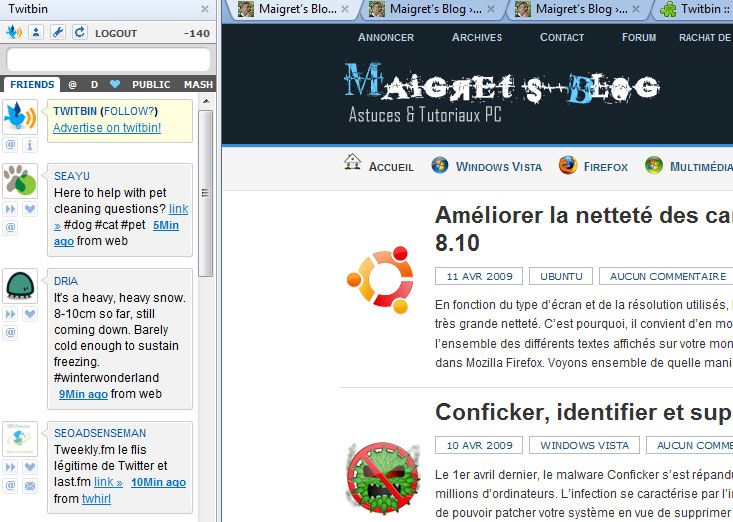Open Forum in blog top menu
This screenshot has width=733, height=522.
(639, 37)
